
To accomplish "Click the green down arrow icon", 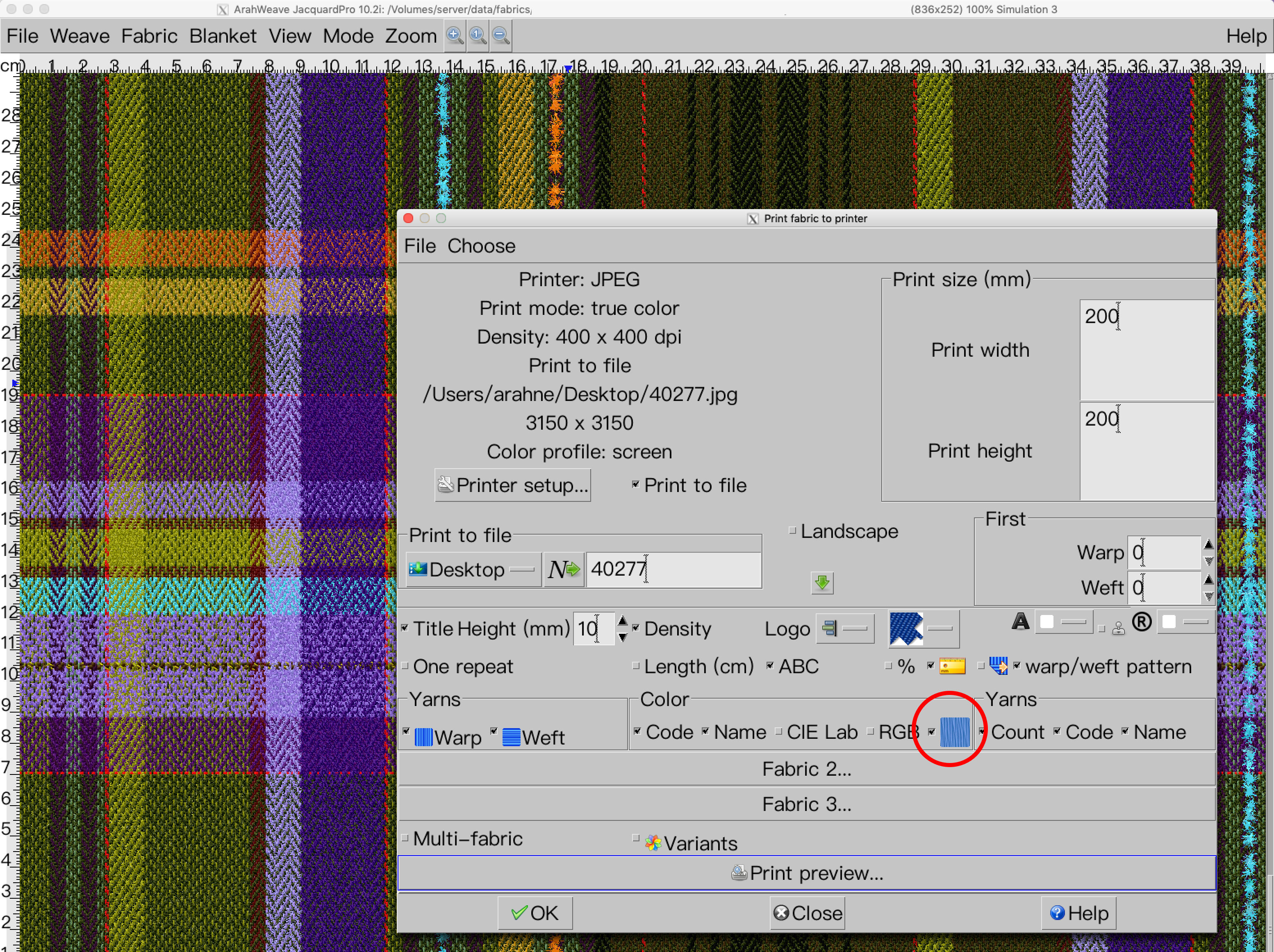I will click(822, 582).
